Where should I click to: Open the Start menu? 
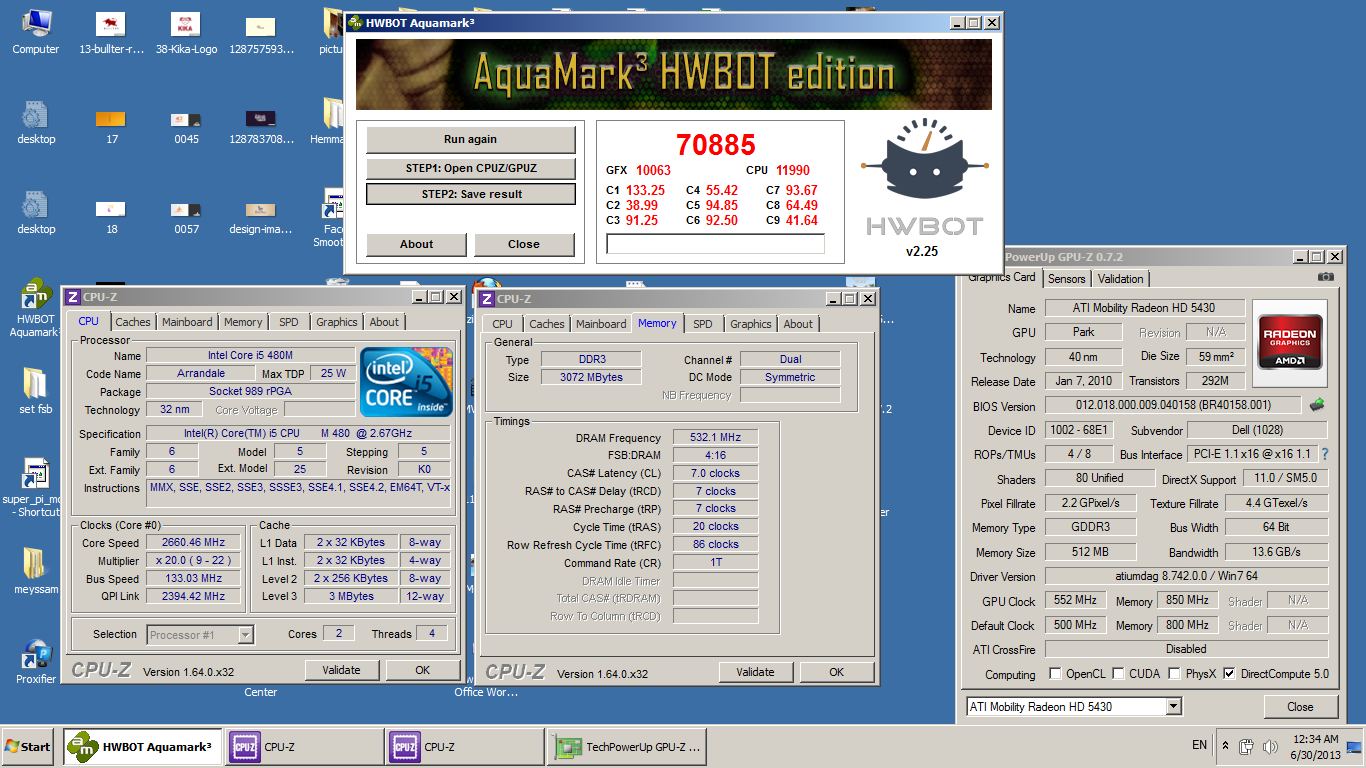point(28,747)
